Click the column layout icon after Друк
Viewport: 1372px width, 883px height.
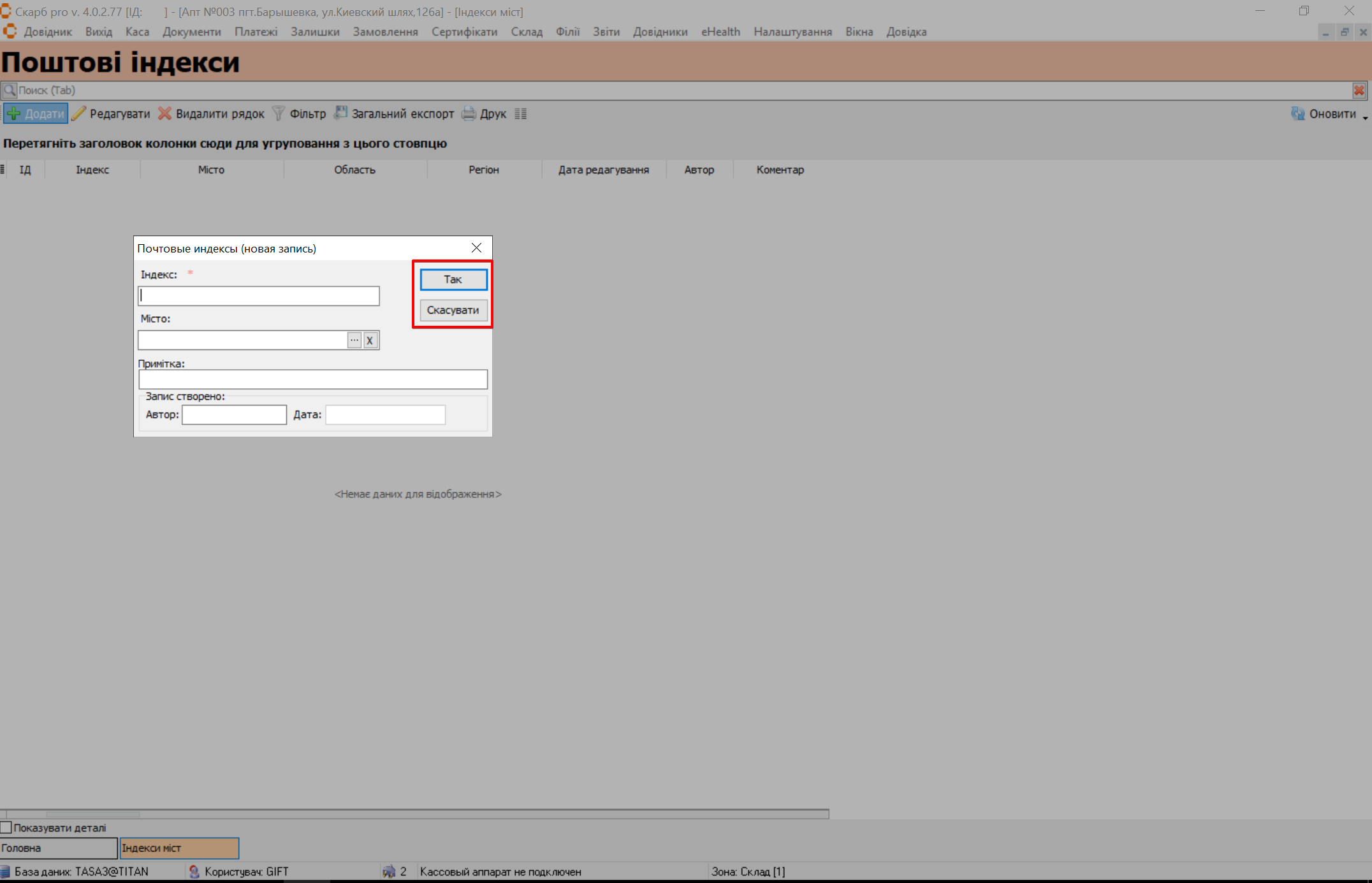[521, 114]
